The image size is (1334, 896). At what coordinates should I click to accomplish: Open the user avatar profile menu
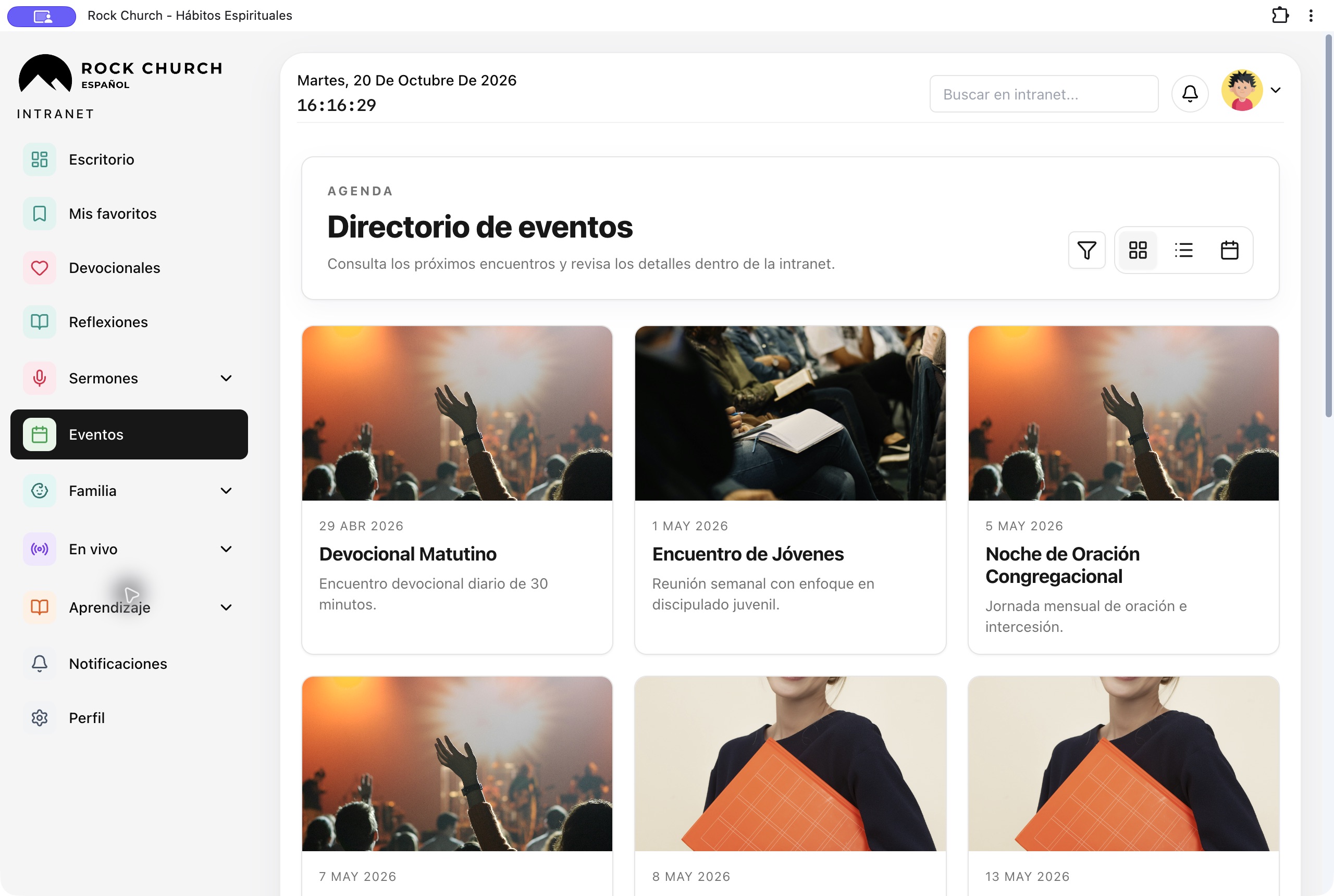pos(1241,90)
